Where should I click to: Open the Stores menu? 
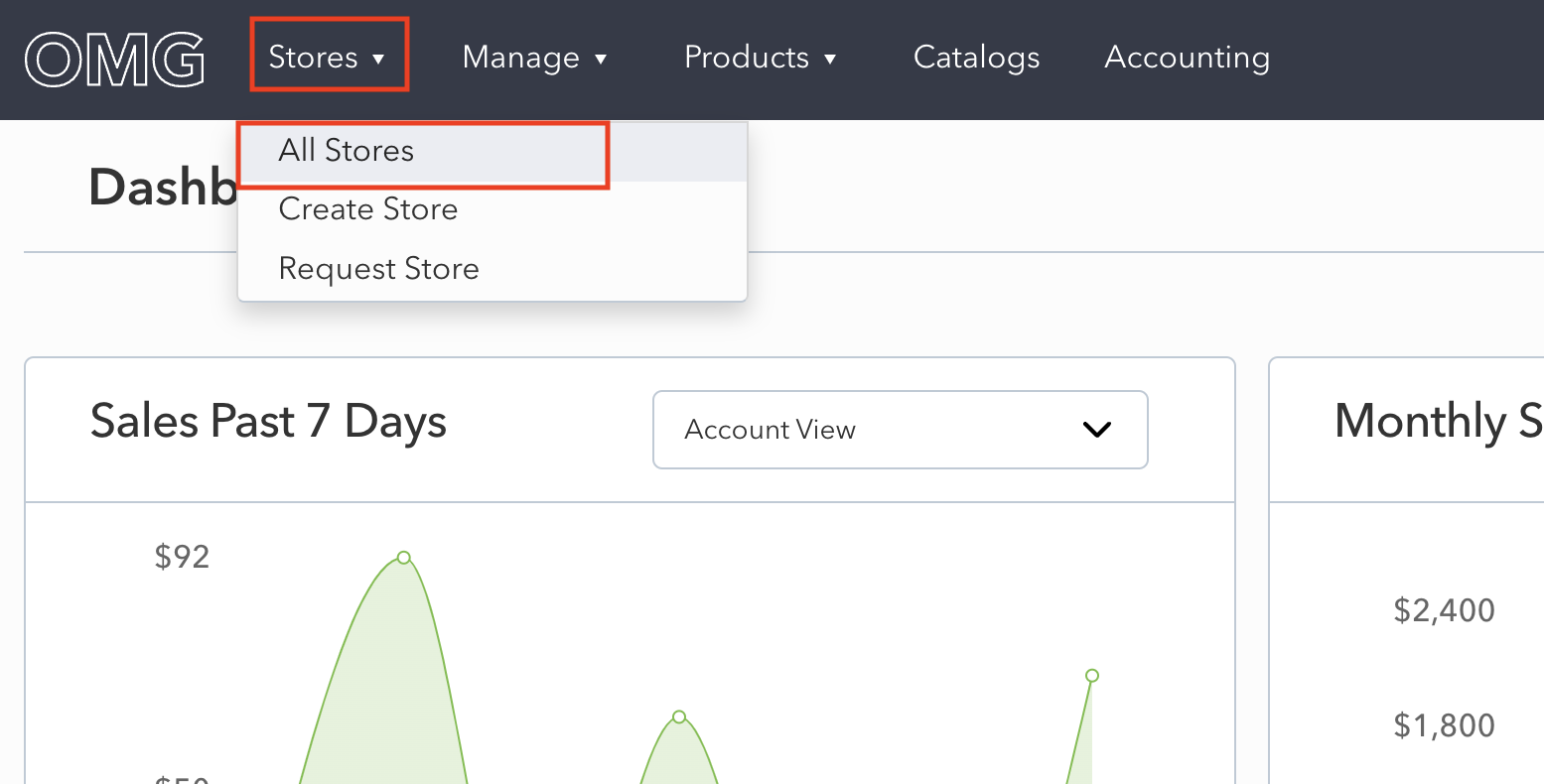[328, 58]
